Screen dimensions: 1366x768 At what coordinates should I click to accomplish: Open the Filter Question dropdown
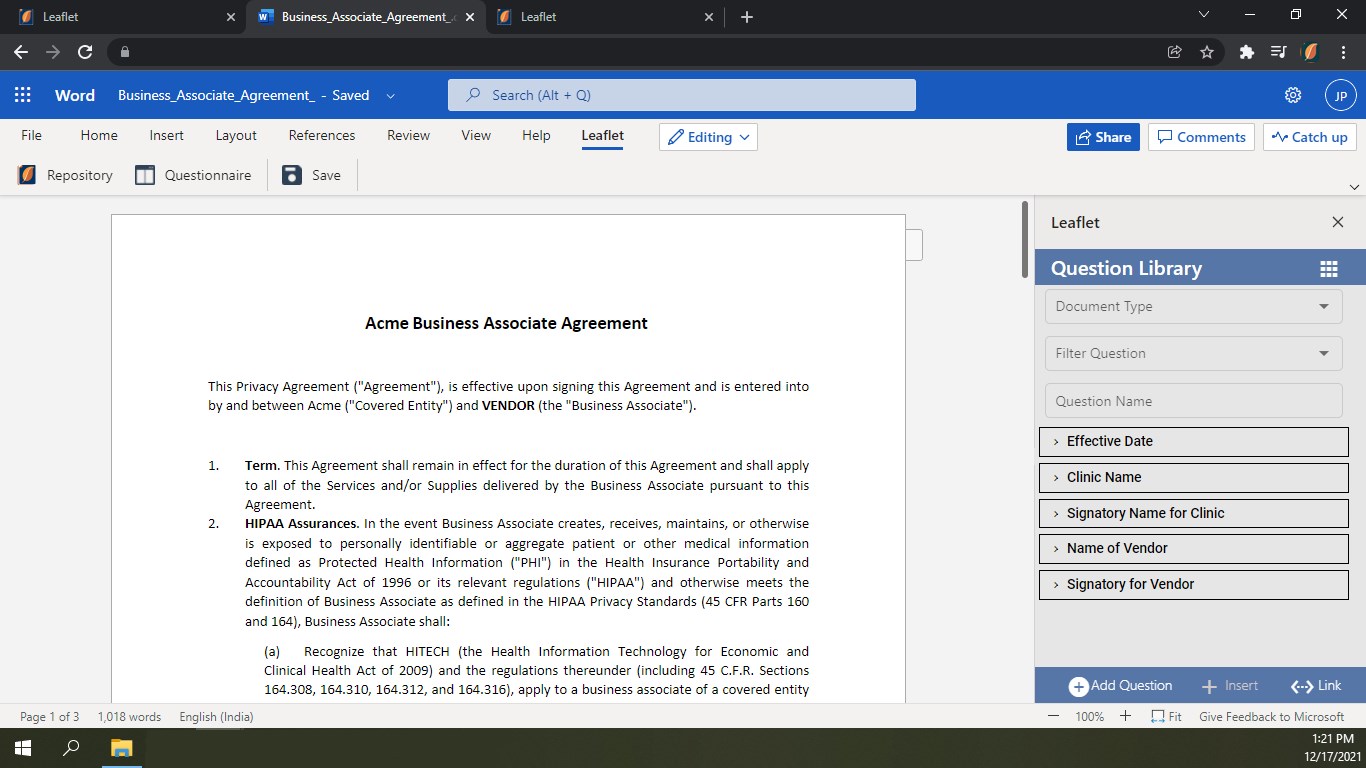tap(1193, 353)
